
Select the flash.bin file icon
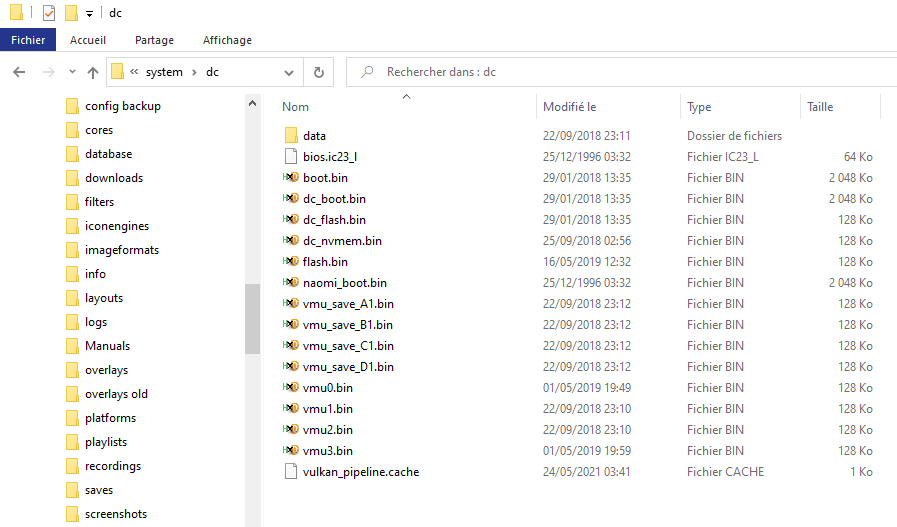[291, 261]
